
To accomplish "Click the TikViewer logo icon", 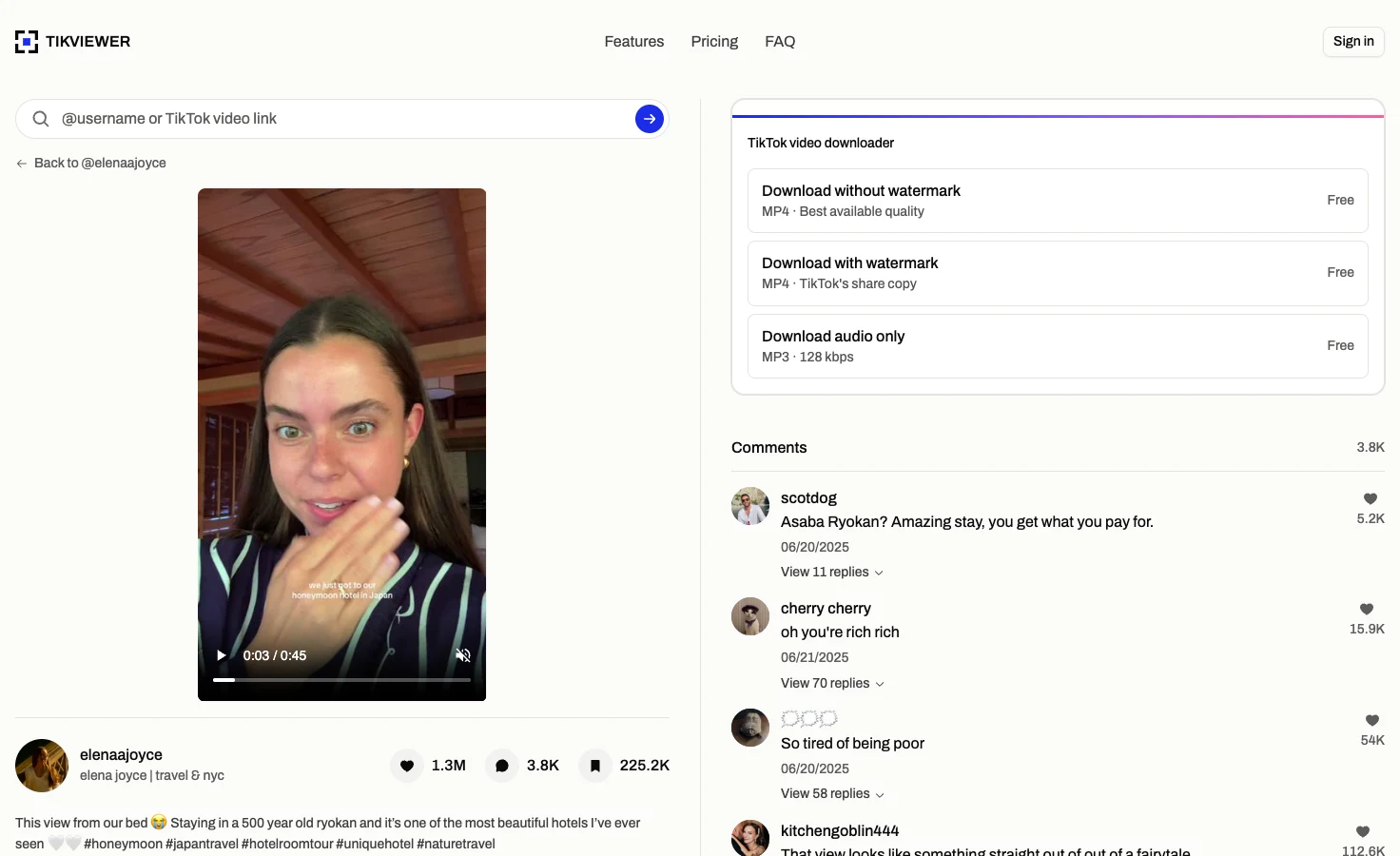I will click(x=27, y=41).
